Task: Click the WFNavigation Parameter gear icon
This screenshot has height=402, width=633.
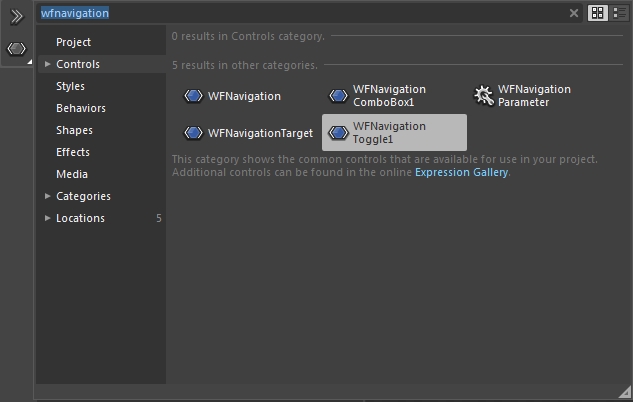Action: click(x=483, y=96)
